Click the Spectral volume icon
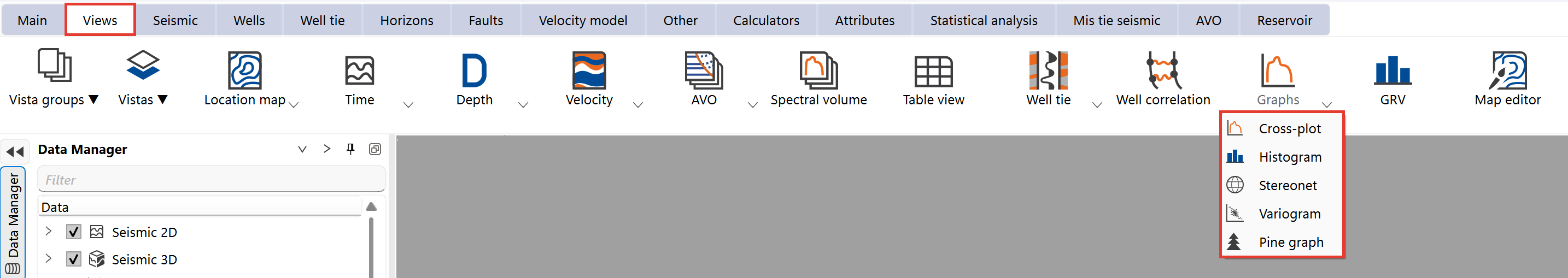The image size is (1568, 278). (818, 70)
